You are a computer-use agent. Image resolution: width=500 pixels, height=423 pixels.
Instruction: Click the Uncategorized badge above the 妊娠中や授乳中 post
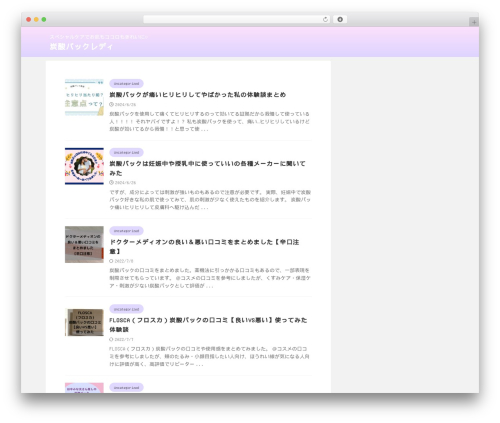126,152
